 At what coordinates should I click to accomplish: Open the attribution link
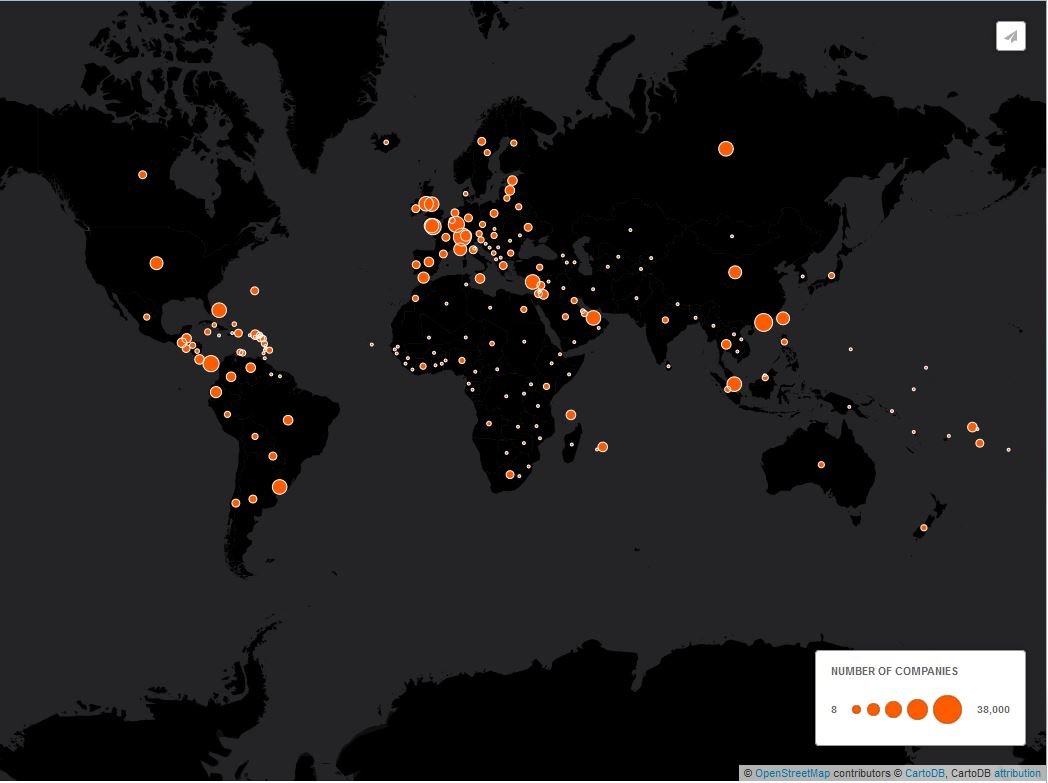(x=1017, y=773)
